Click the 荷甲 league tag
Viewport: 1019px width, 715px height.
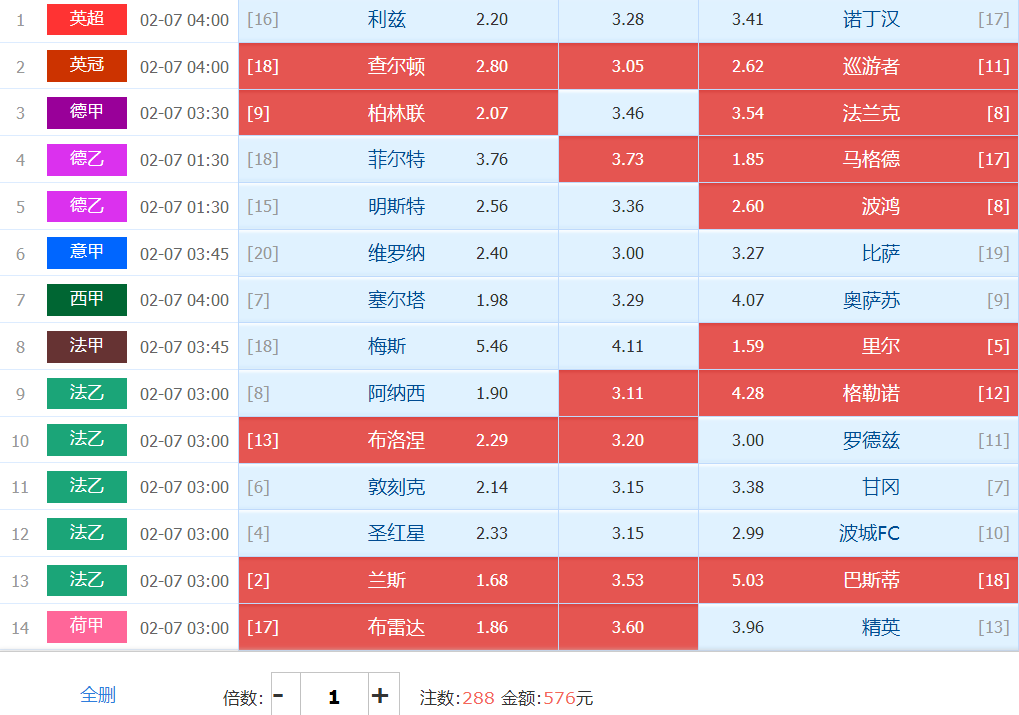(87, 627)
